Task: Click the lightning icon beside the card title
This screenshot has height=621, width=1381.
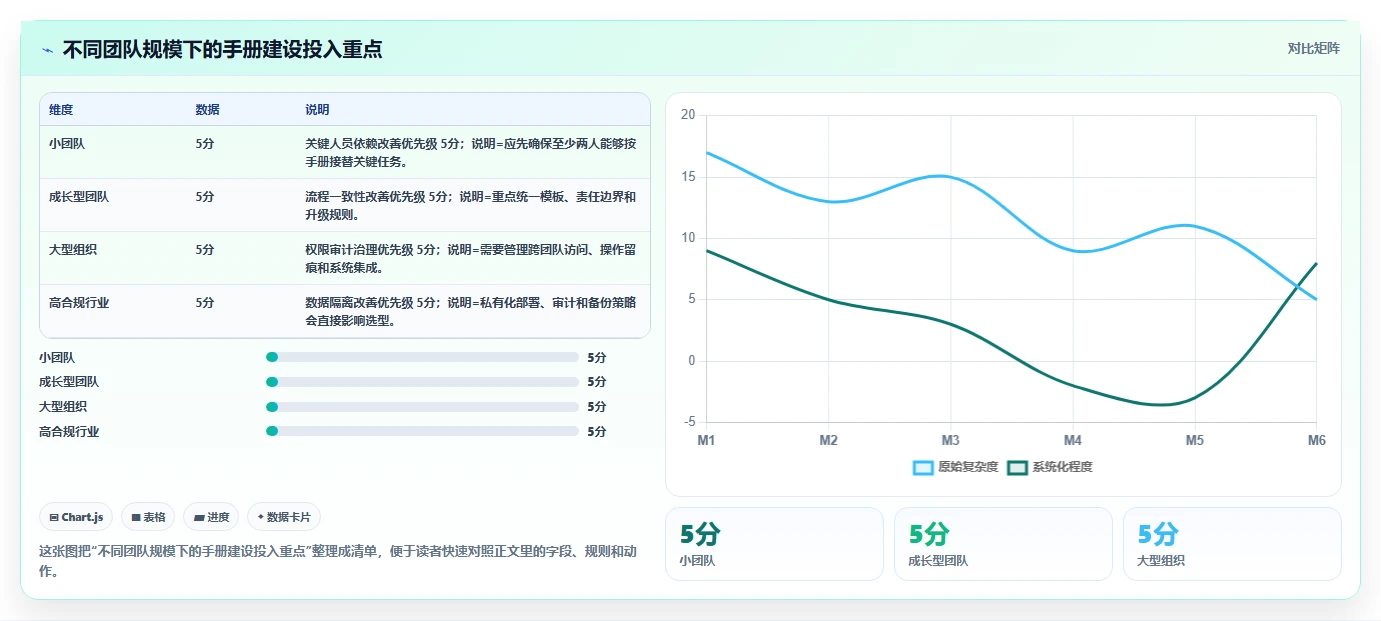Action: (x=47, y=50)
